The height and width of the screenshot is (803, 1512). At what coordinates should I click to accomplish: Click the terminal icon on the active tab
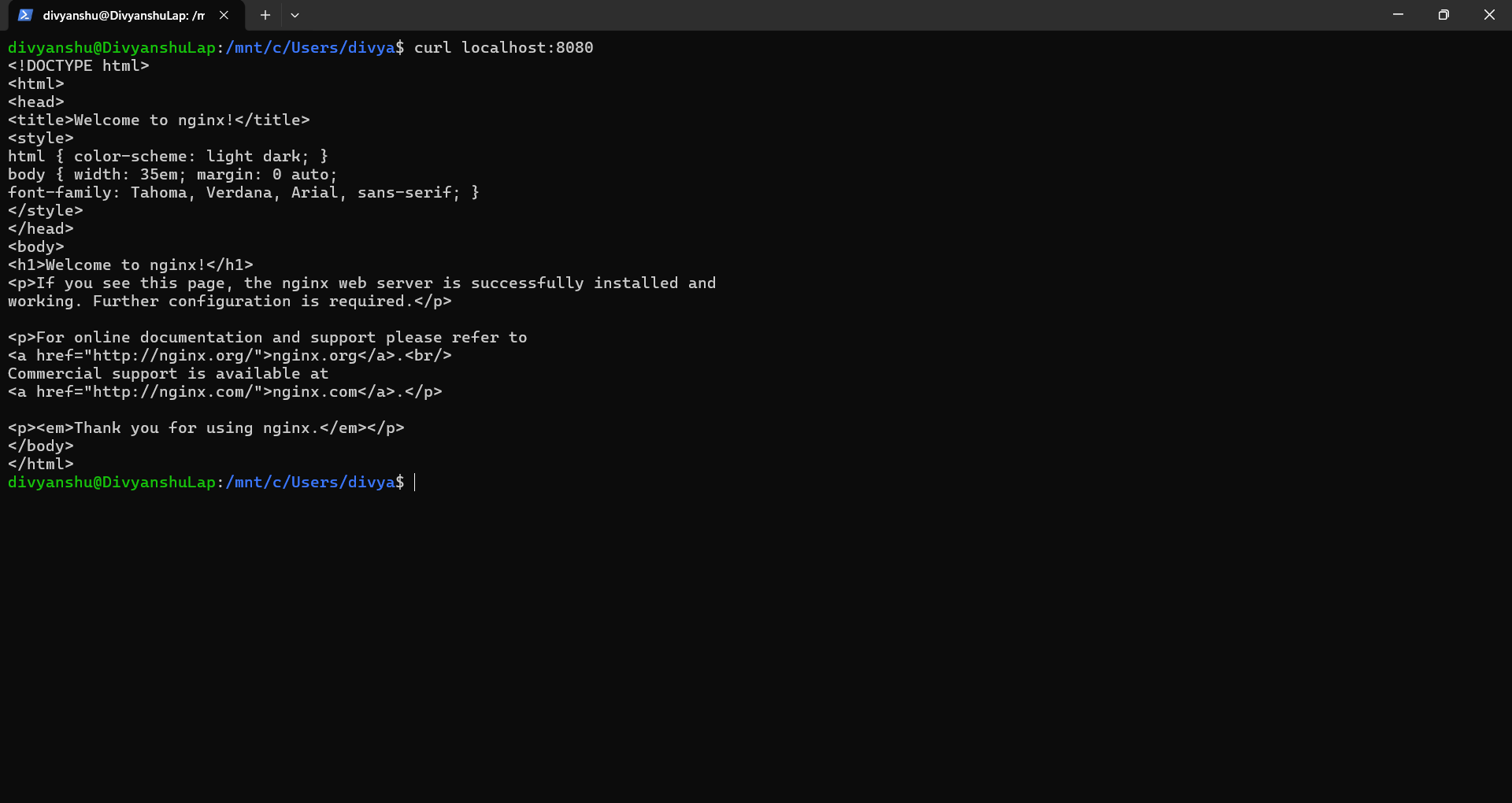(x=24, y=15)
